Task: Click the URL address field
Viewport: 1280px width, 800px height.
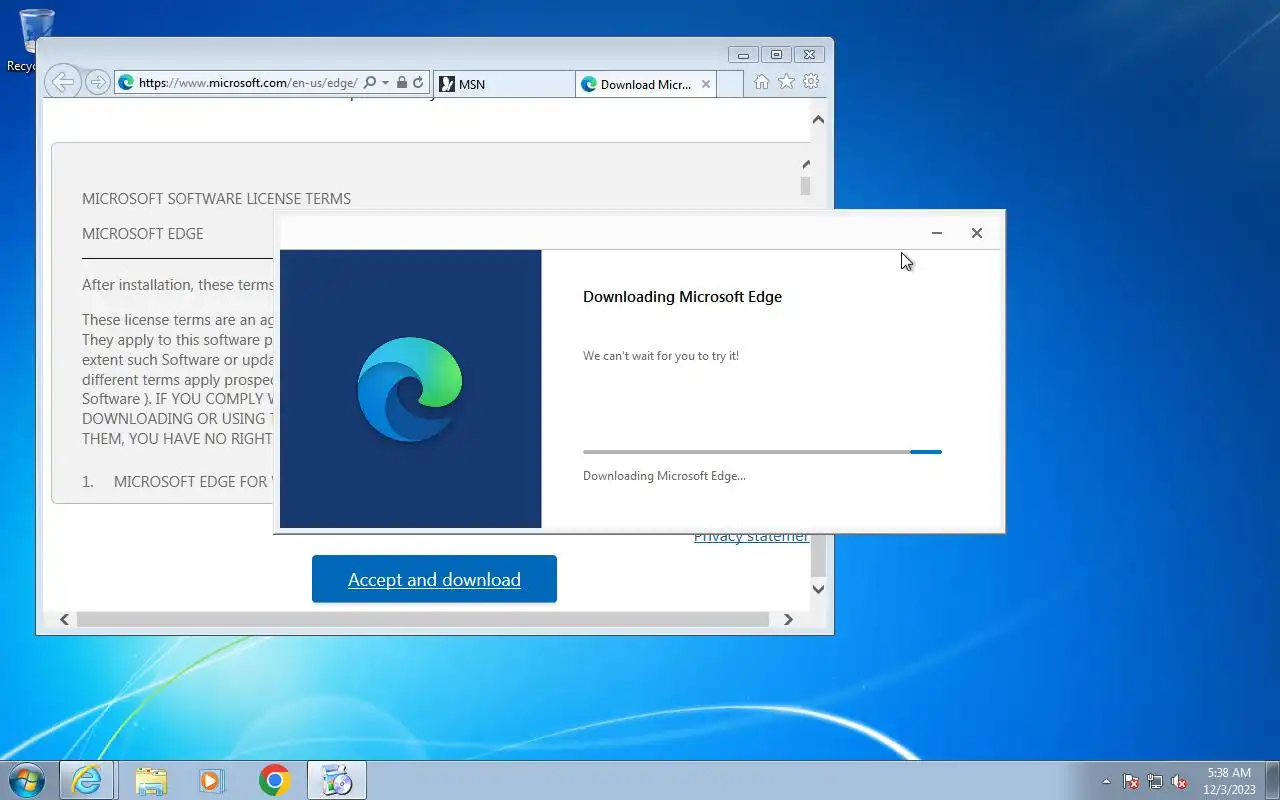Action: tap(248, 83)
